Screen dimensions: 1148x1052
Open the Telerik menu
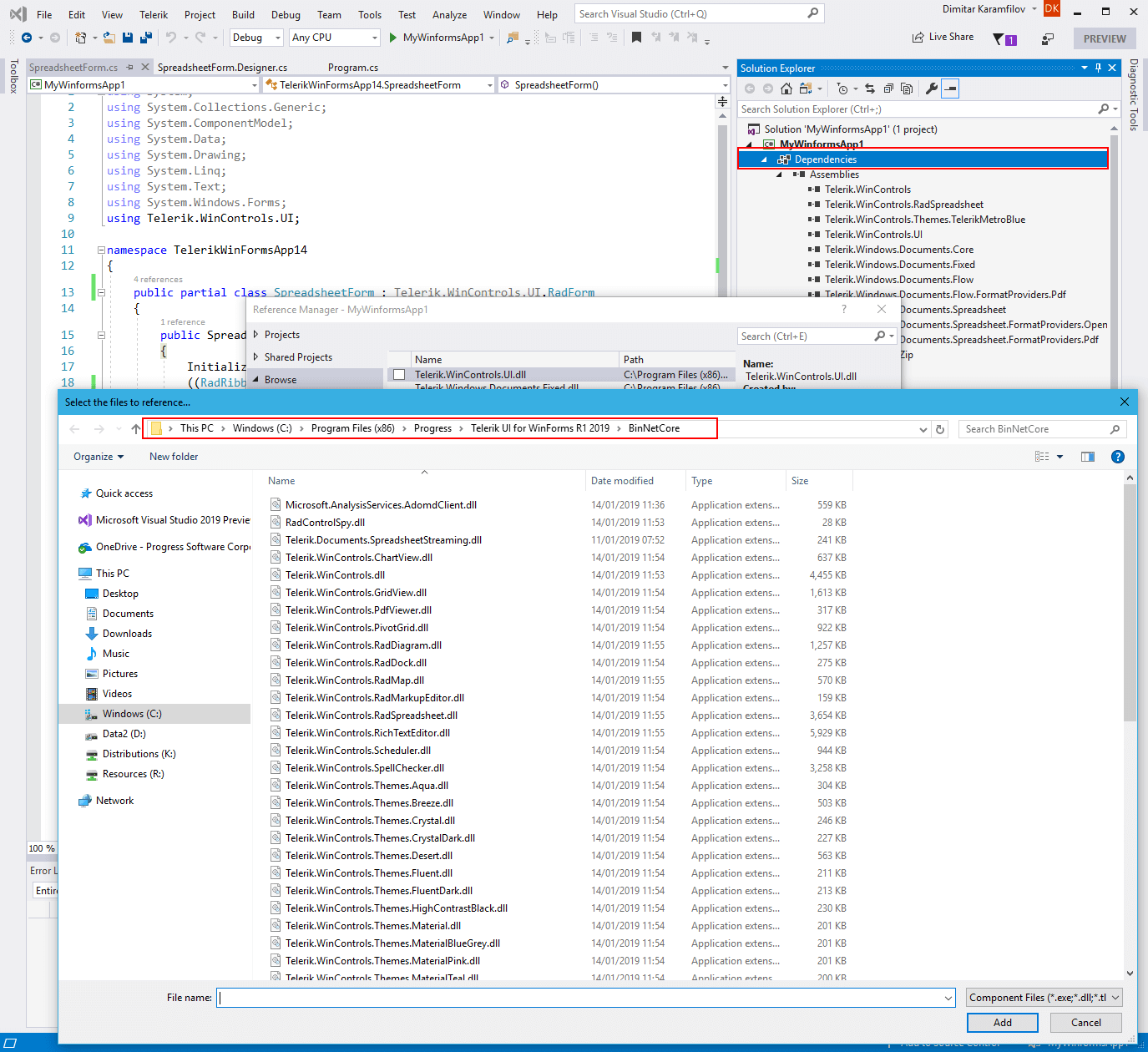pyautogui.click(x=154, y=14)
